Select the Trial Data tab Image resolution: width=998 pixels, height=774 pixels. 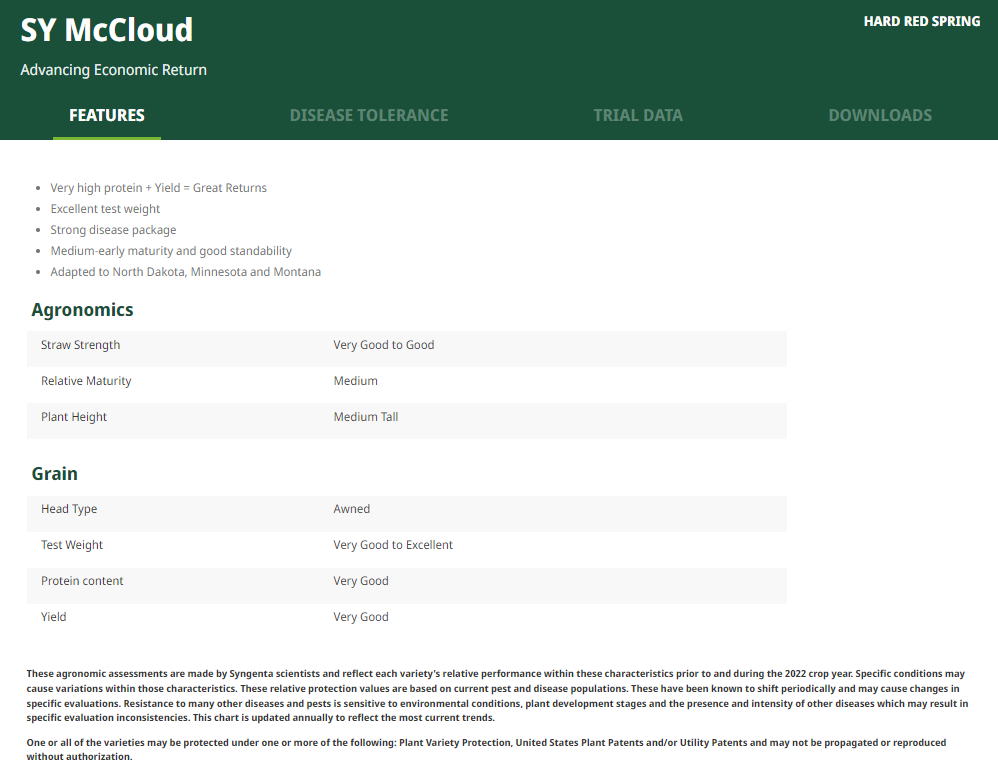tap(638, 115)
